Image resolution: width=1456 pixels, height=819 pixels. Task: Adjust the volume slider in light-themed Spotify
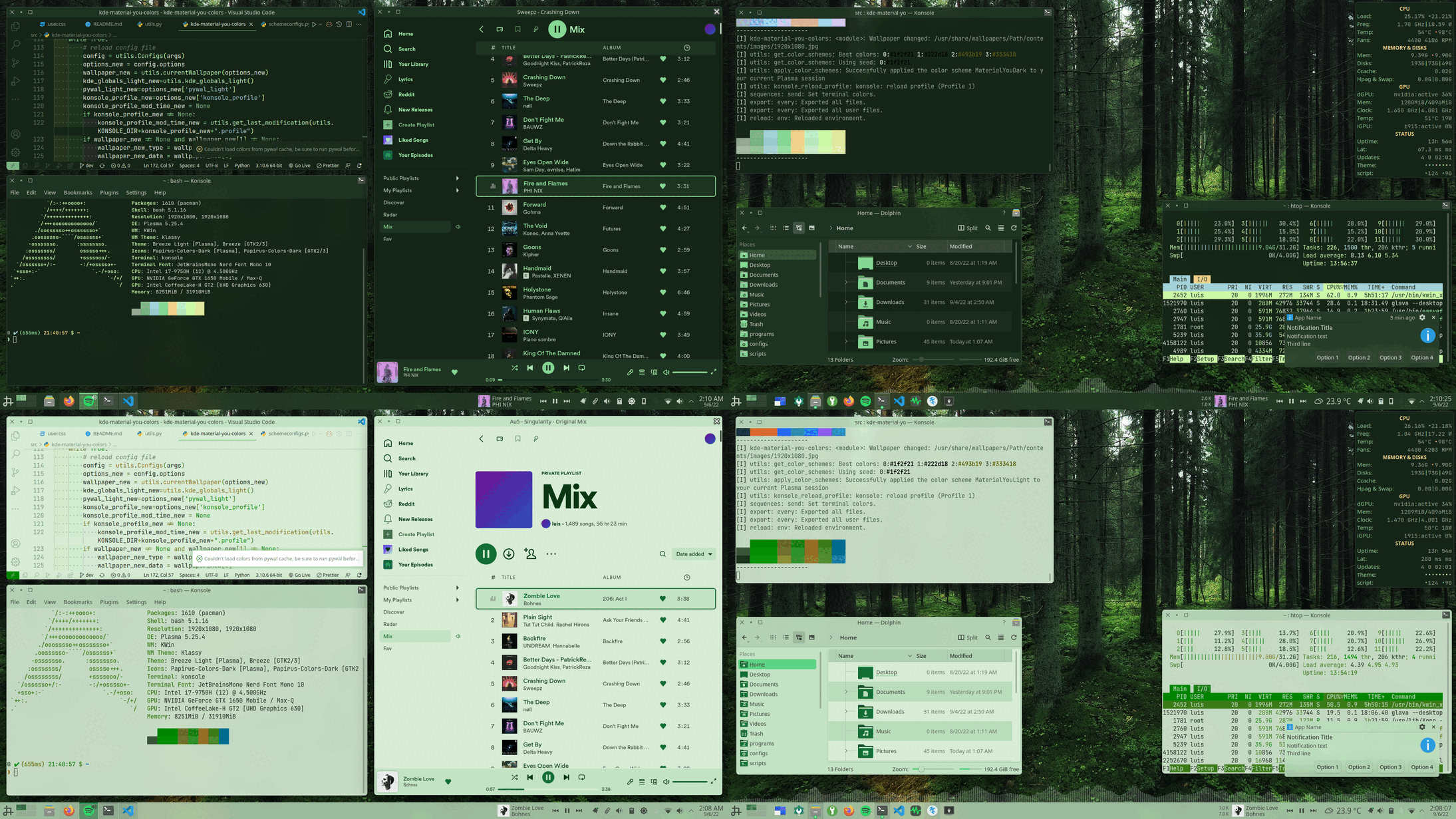pyautogui.click(x=689, y=782)
